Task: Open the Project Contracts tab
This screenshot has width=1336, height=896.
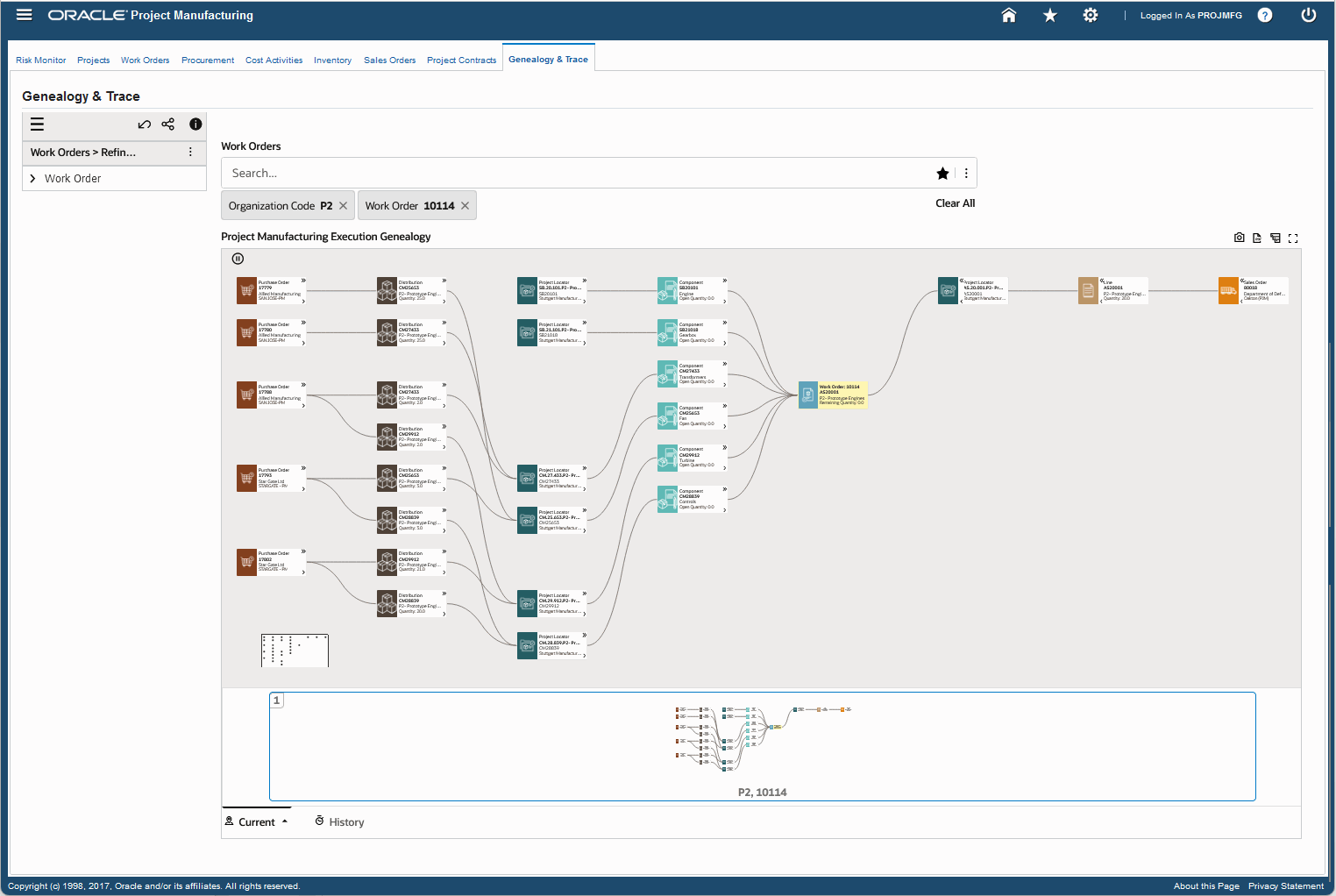Action: [x=462, y=60]
